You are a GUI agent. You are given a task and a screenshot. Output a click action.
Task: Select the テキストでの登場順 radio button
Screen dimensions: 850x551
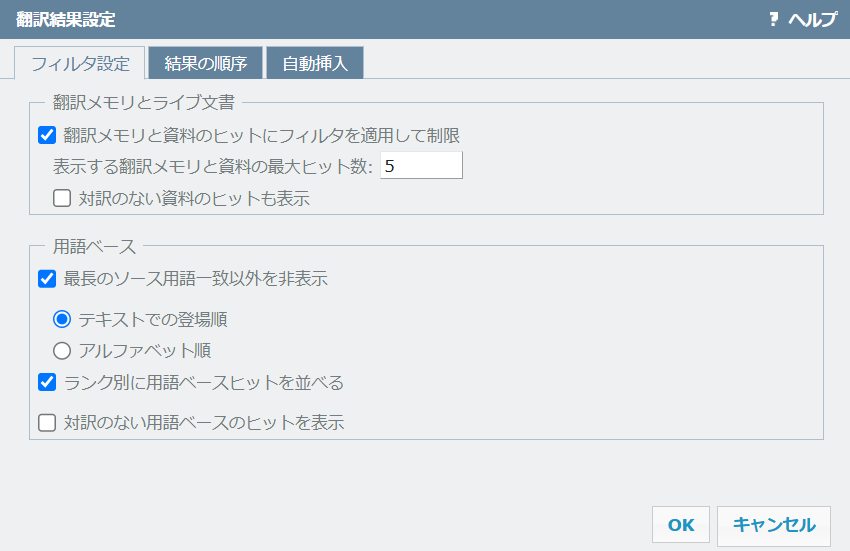click(62, 320)
